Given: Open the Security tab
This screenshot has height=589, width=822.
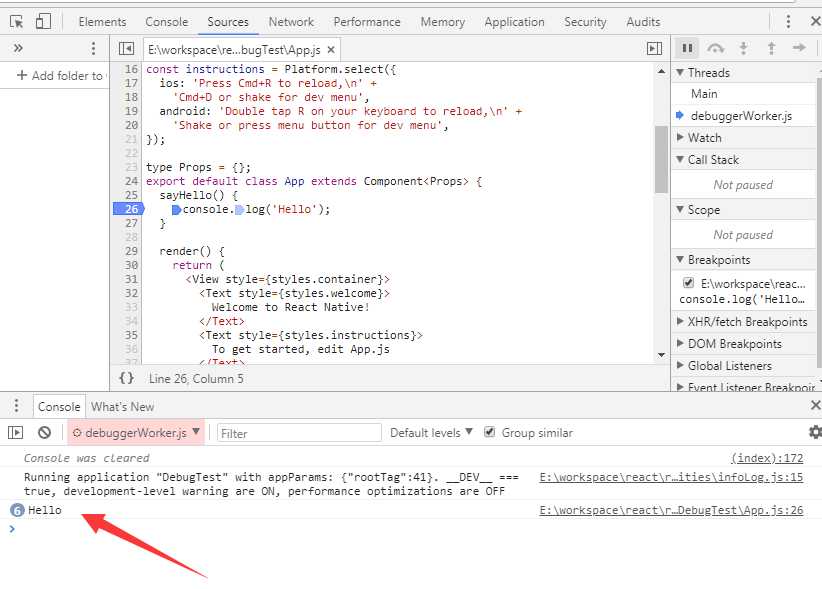Looking at the screenshot, I should pyautogui.click(x=585, y=22).
